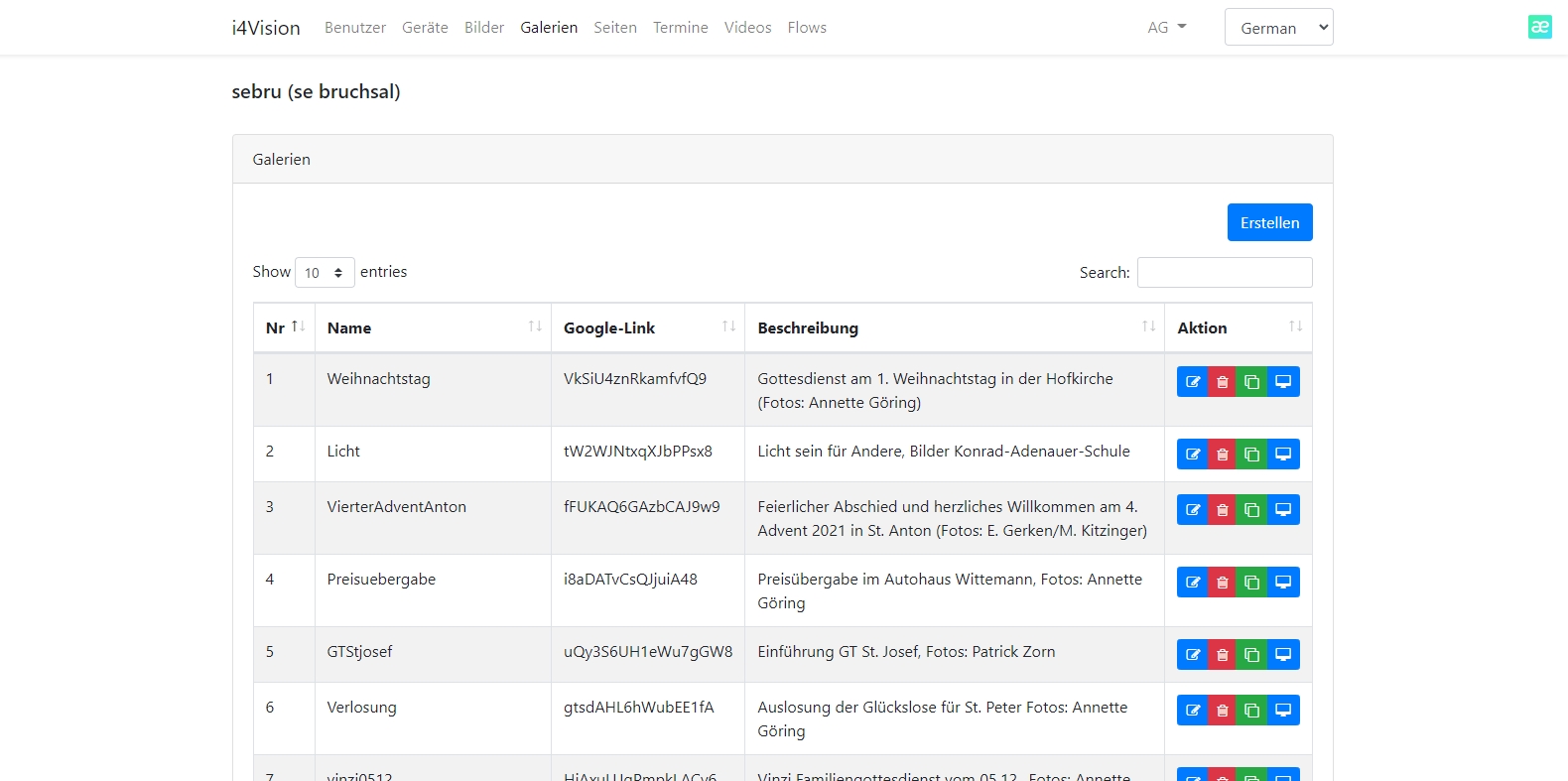
Task: Open the Flows menu
Action: click(x=807, y=28)
